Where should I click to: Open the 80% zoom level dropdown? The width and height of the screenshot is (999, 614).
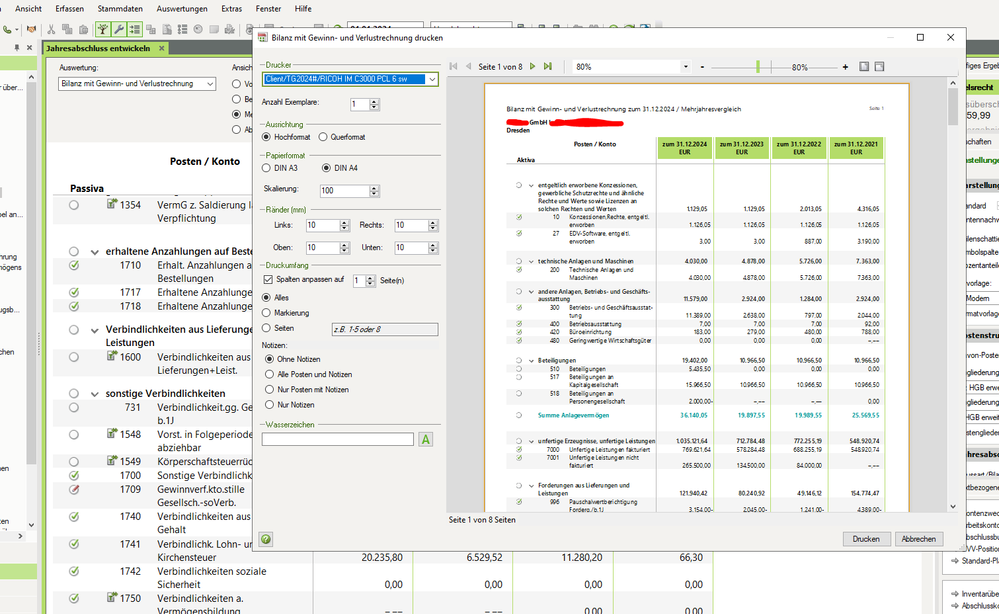[x=686, y=67]
